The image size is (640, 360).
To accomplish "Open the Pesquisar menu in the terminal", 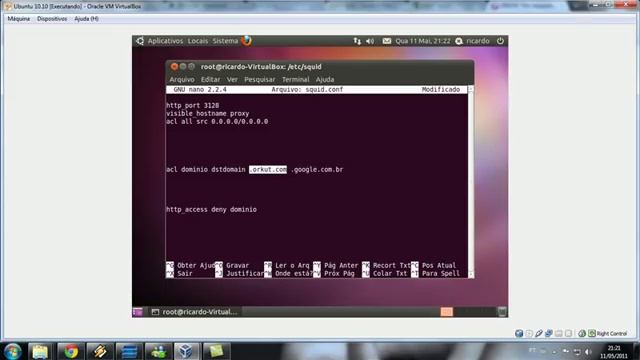I will (x=260, y=80).
